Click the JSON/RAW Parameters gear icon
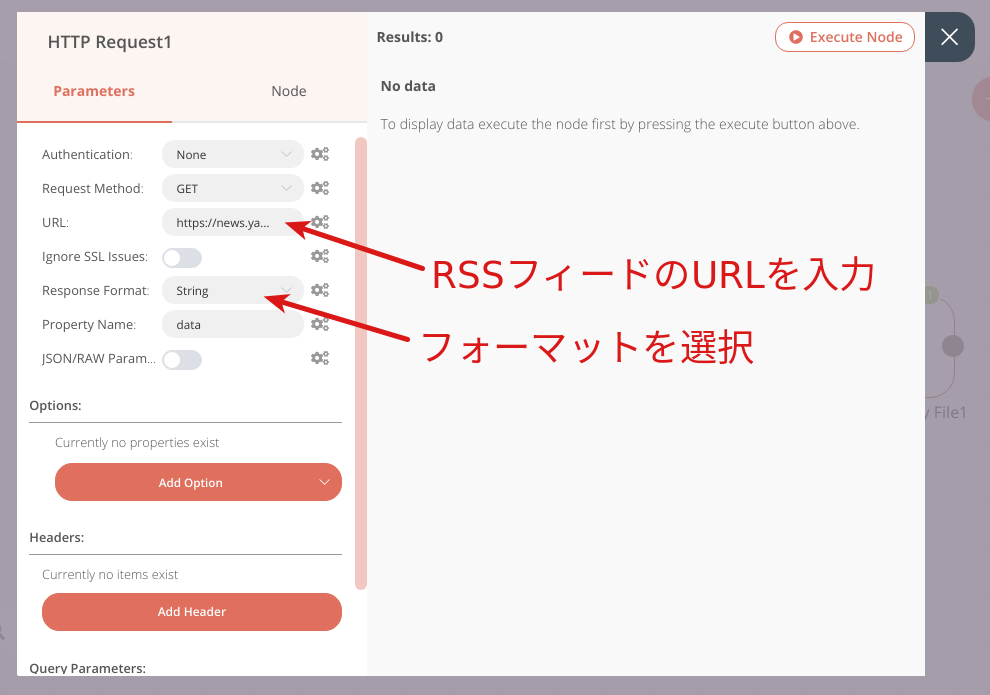This screenshot has width=990, height=695. click(x=319, y=358)
